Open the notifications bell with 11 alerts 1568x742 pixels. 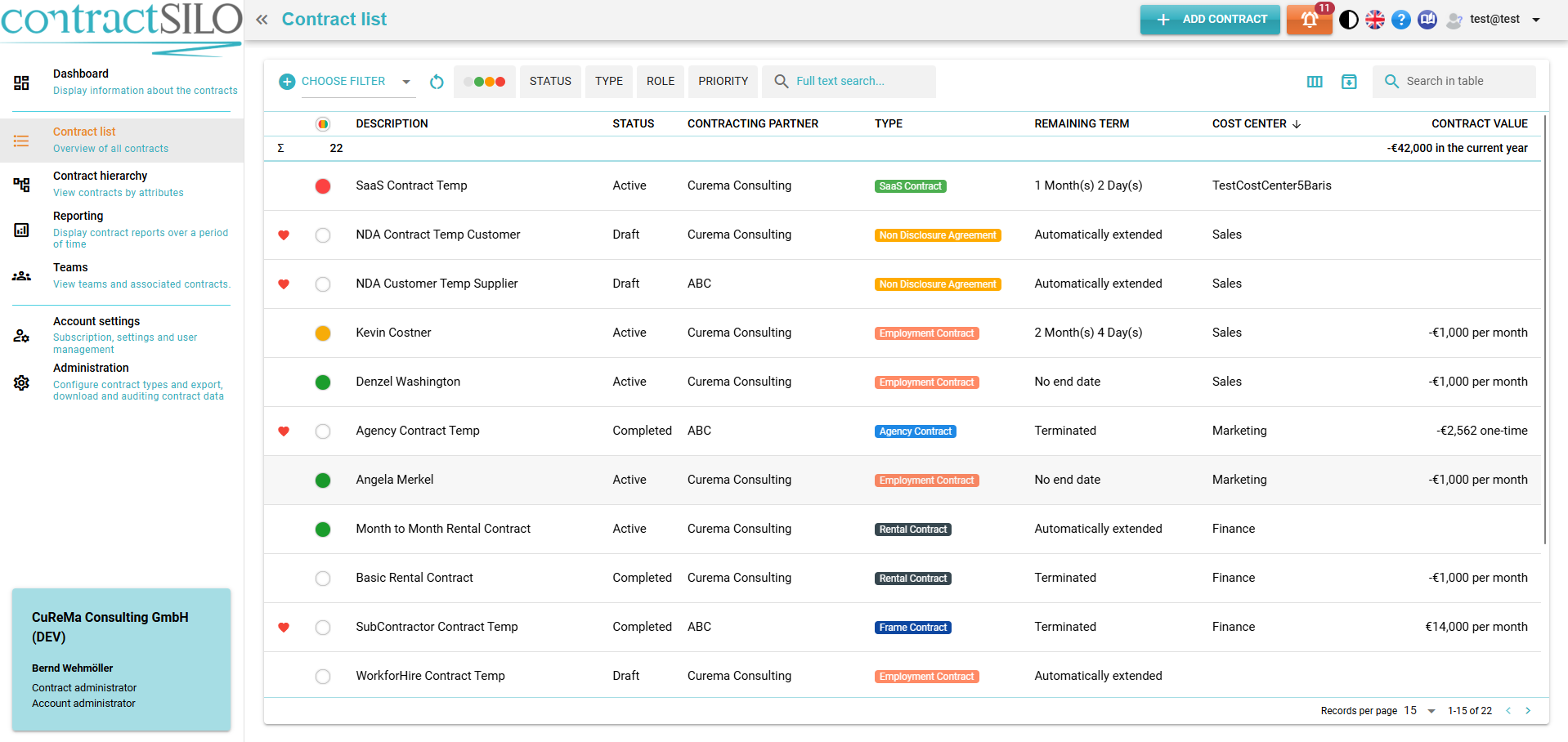[x=1309, y=20]
